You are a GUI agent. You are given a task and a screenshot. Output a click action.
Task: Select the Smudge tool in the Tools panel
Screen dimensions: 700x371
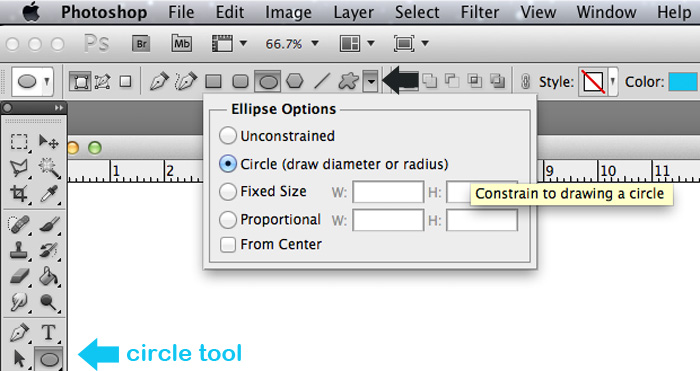tap(19, 303)
